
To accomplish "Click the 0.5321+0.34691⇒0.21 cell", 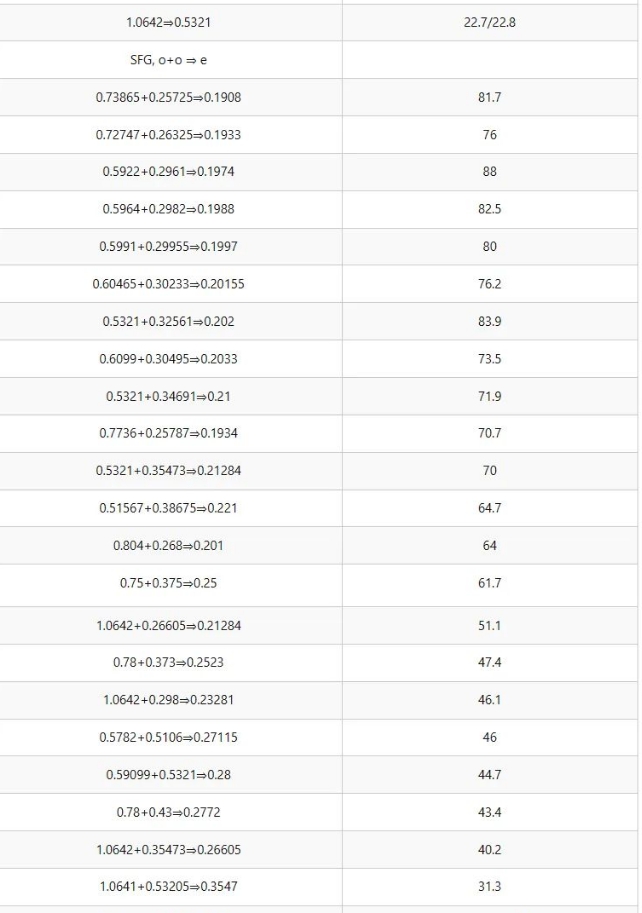I will coord(168,396).
